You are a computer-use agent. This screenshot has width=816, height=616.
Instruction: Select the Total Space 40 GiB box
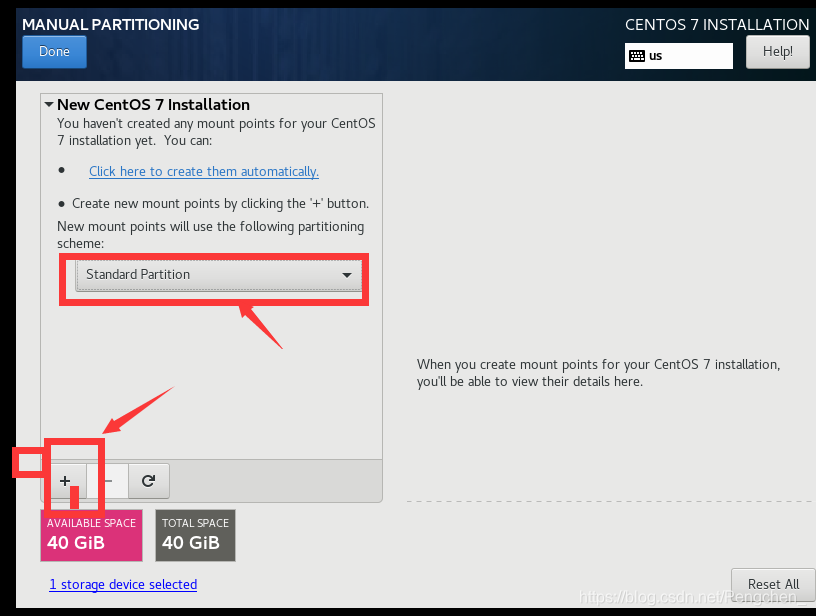click(196, 535)
